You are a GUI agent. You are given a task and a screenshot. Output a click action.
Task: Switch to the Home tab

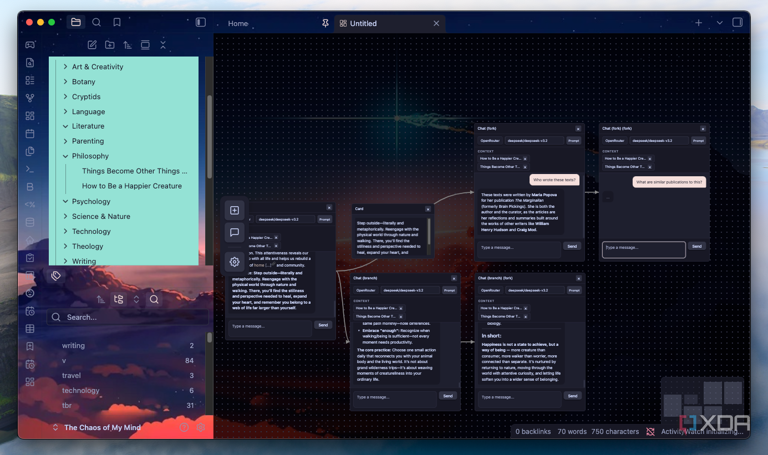[x=238, y=24]
